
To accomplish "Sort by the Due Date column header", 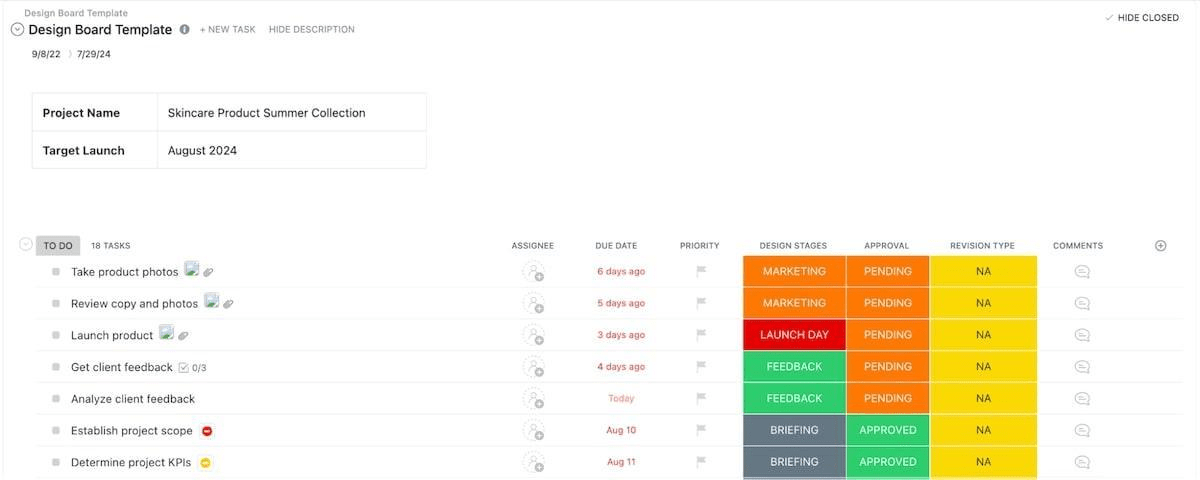I will [615, 246].
